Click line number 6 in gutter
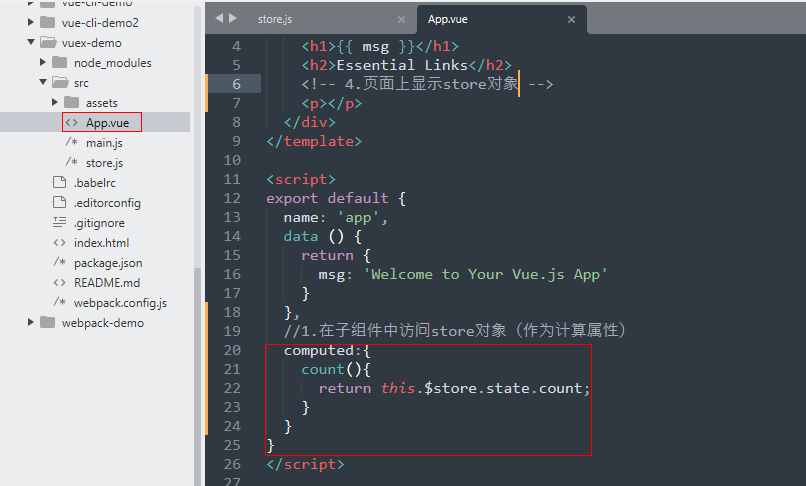Viewport: 806px width, 486px height. pos(236,84)
